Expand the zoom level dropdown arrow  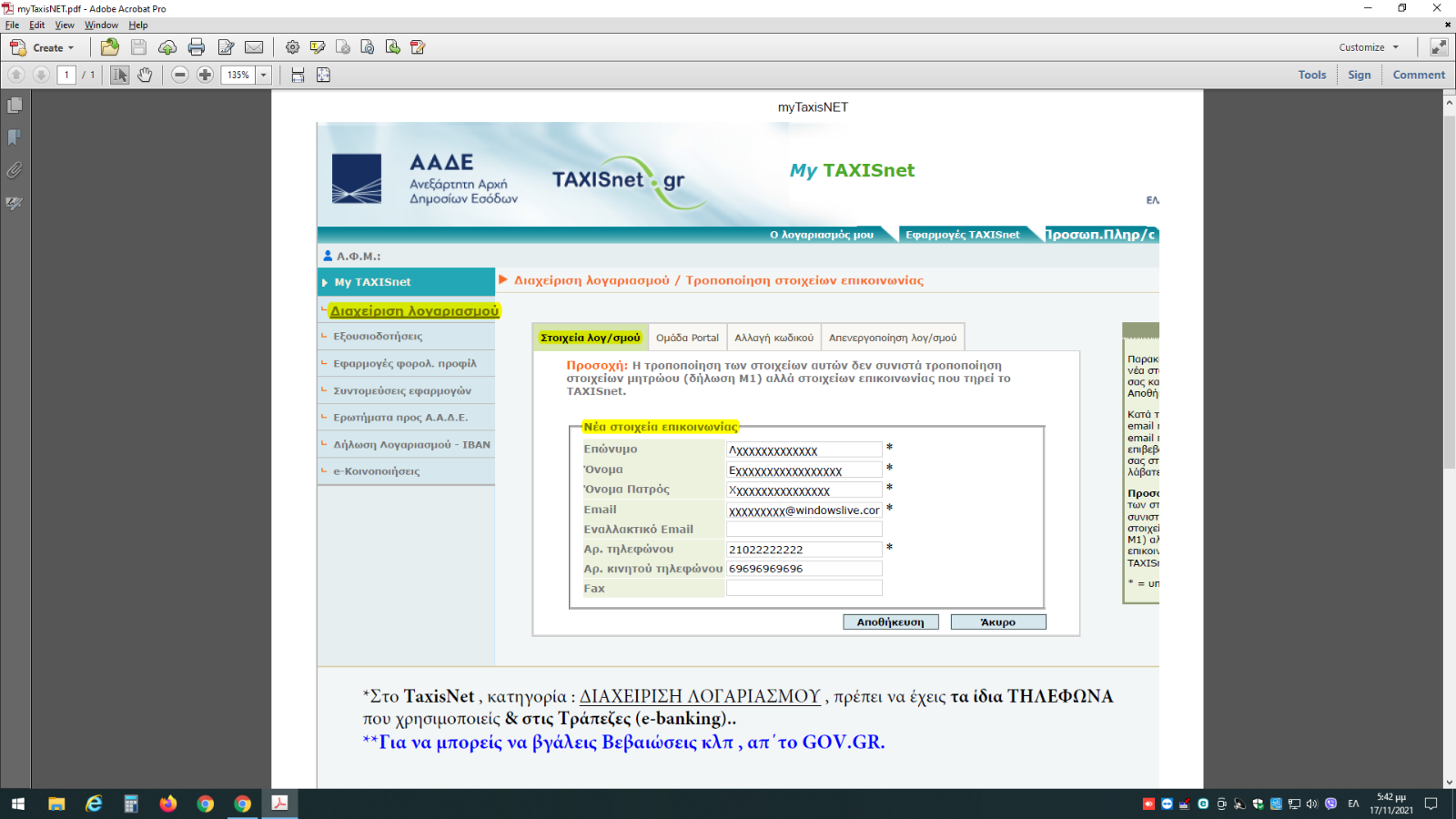tap(264, 75)
